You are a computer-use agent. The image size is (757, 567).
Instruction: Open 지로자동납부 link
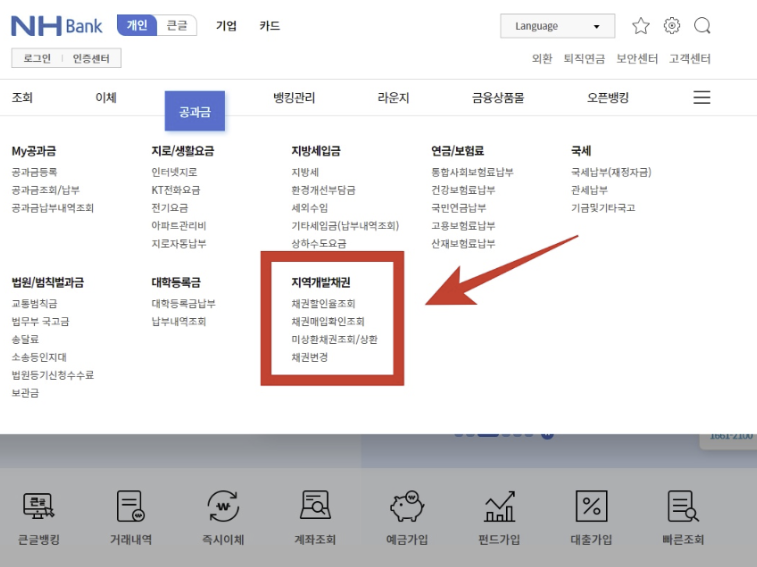click(x=179, y=243)
